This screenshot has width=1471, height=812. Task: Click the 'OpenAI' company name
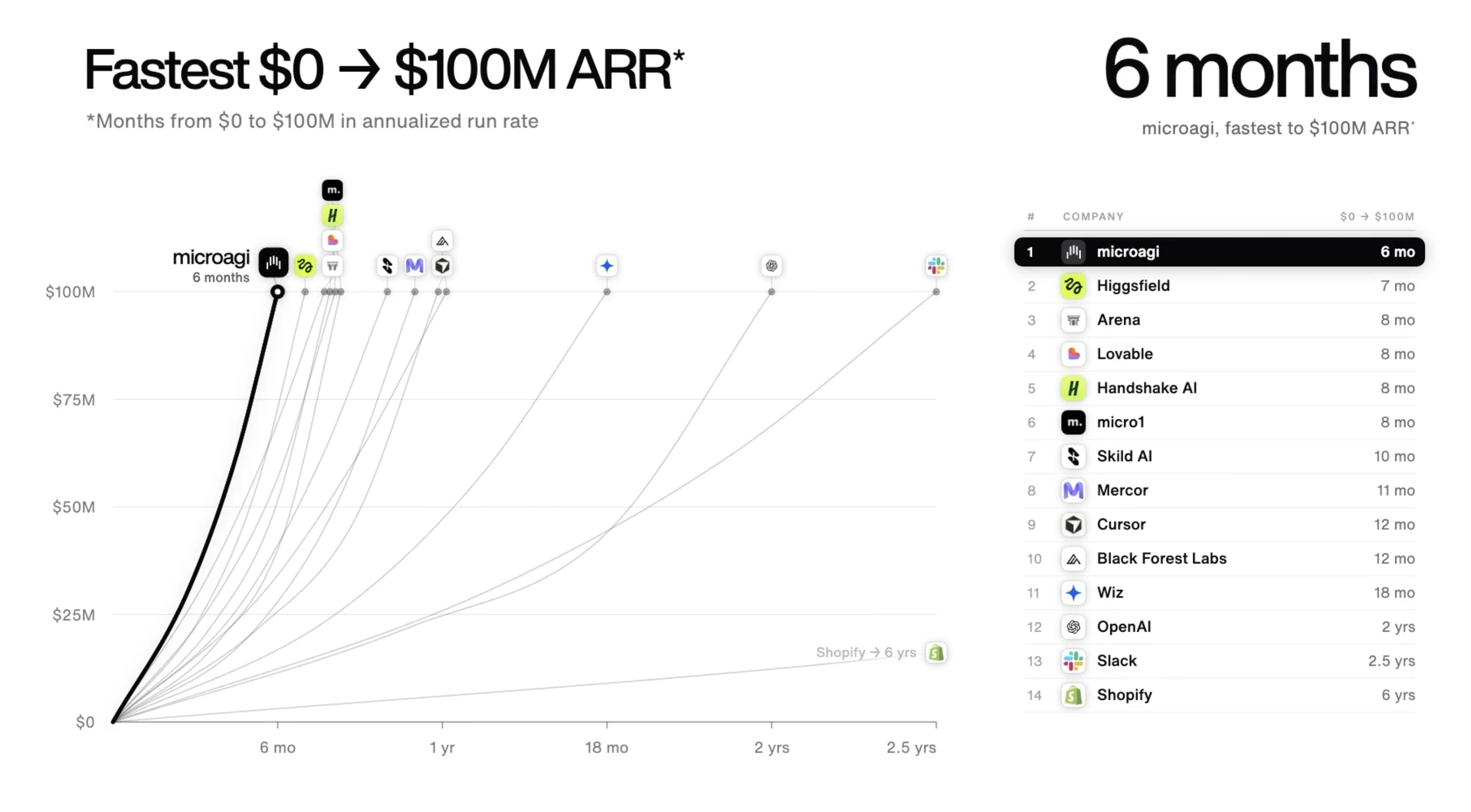(x=1124, y=627)
